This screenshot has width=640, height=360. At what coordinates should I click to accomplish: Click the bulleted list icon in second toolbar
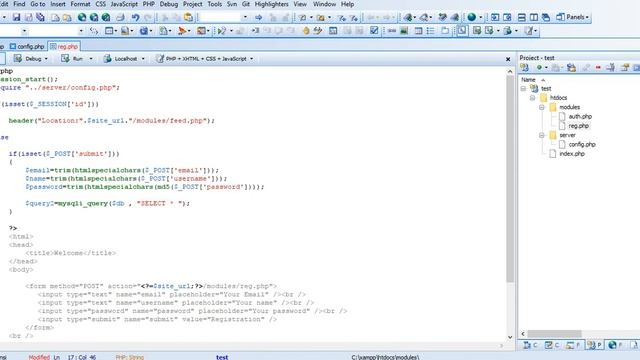click(x=431, y=31)
